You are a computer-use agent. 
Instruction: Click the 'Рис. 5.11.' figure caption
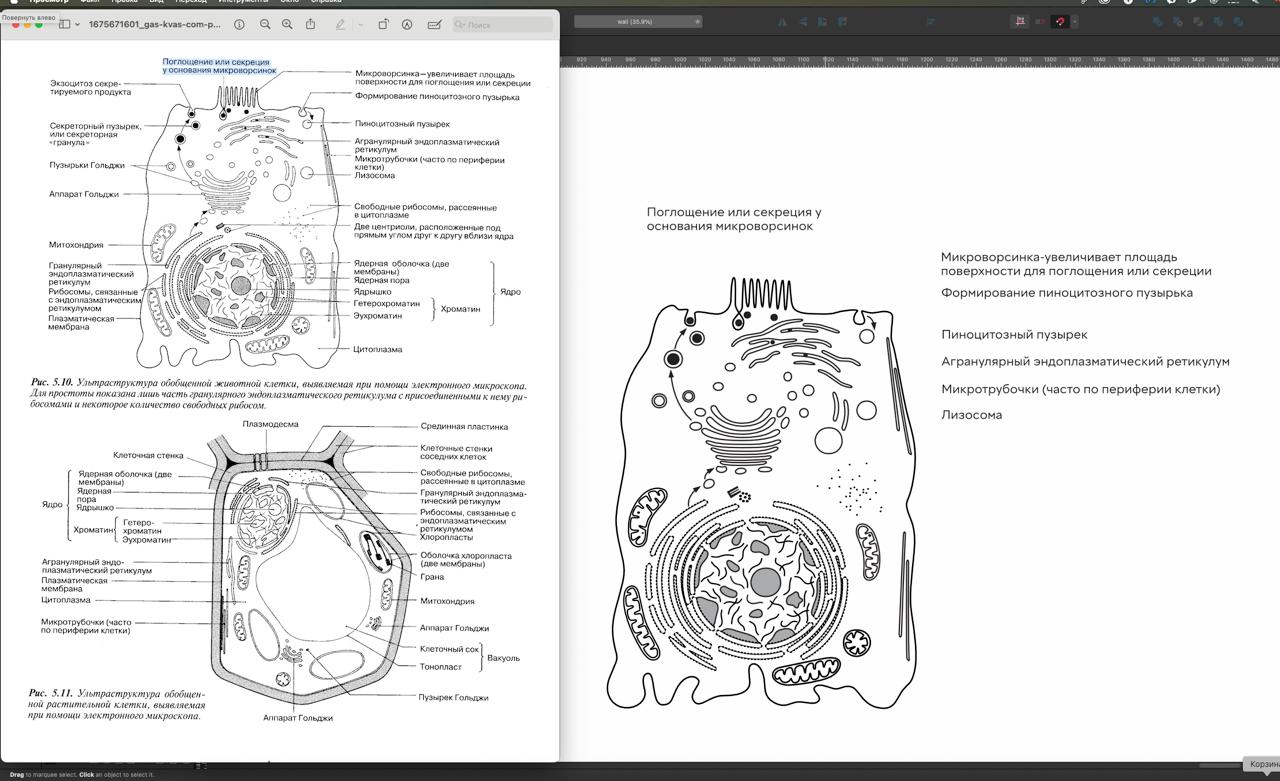pos(117,704)
